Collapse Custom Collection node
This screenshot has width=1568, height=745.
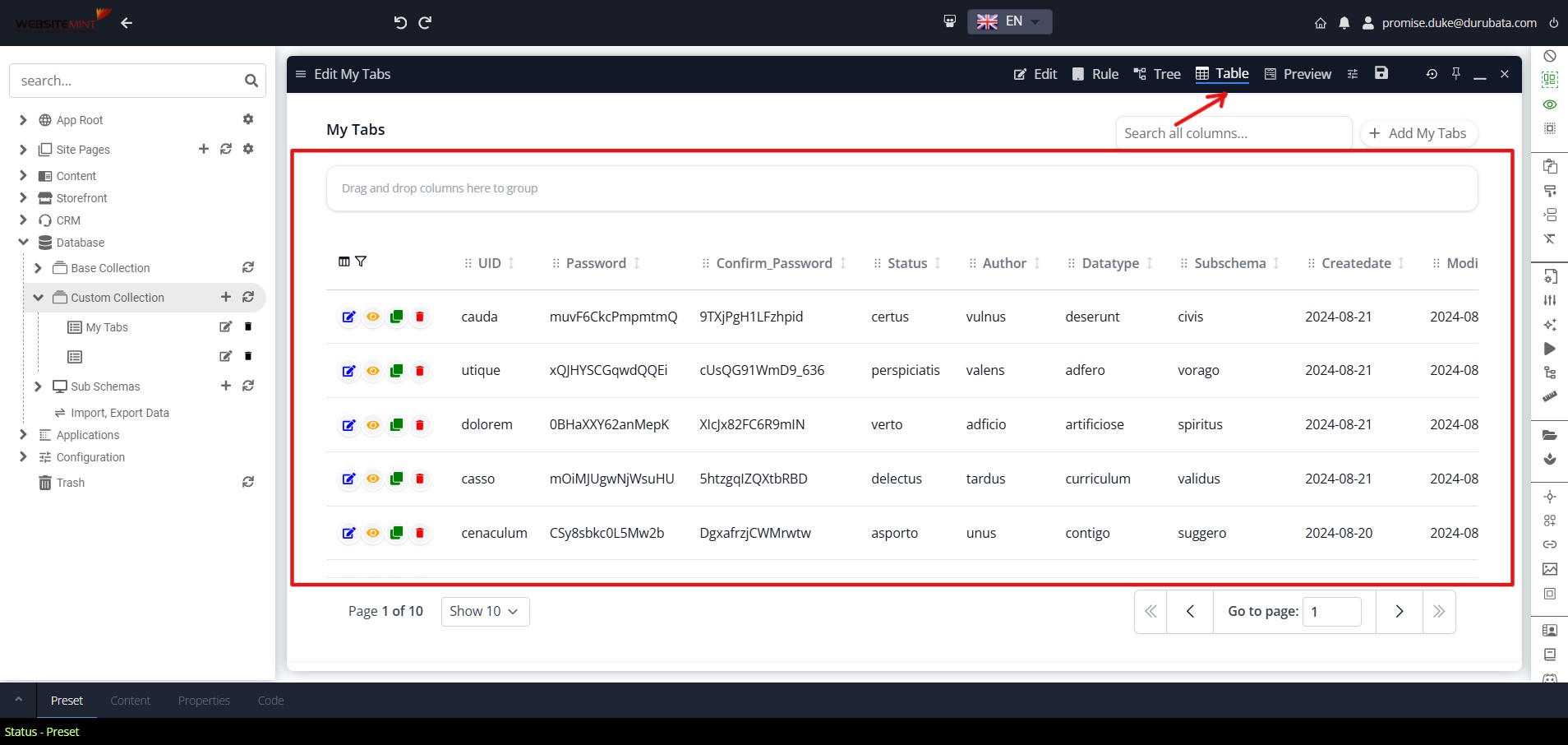pos(38,298)
